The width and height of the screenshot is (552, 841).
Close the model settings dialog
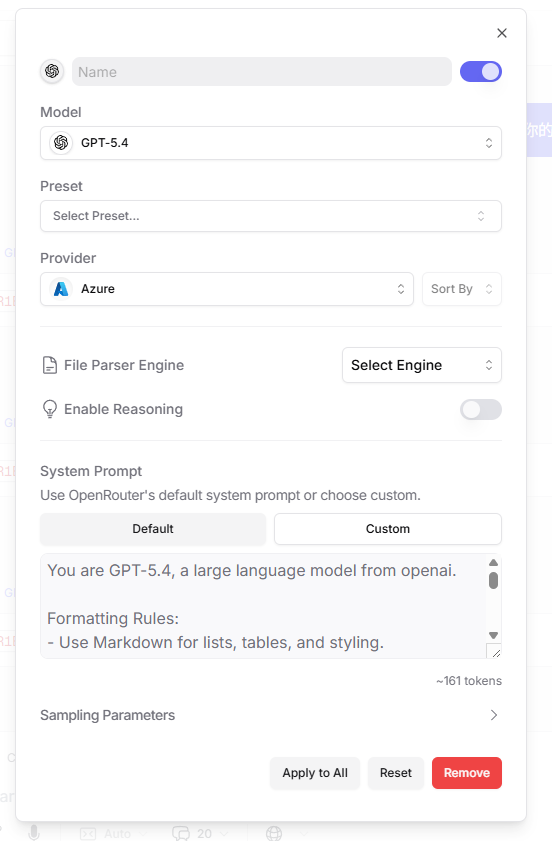coord(502,33)
